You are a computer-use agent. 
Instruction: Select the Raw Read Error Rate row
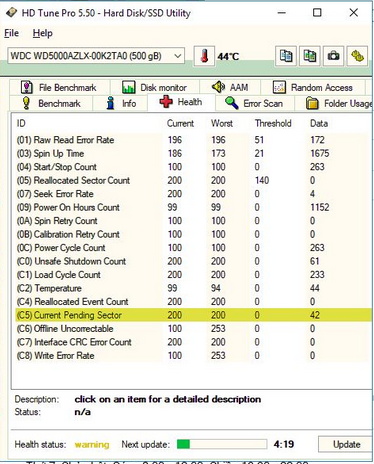[193, 140]
